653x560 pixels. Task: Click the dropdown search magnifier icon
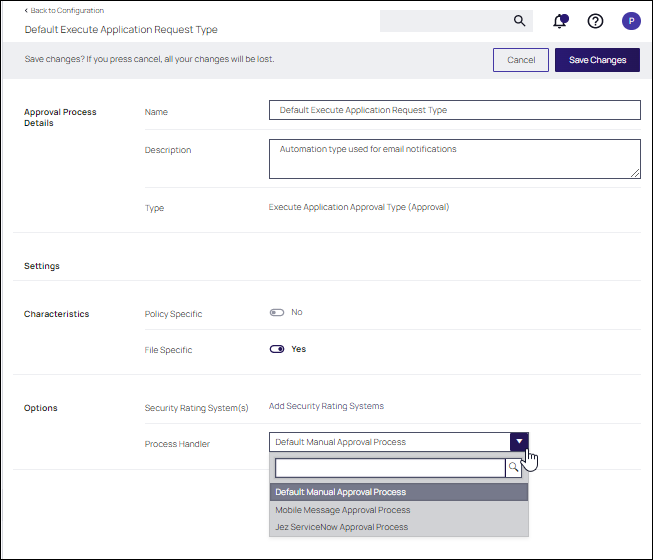click(x=513, y=468)
